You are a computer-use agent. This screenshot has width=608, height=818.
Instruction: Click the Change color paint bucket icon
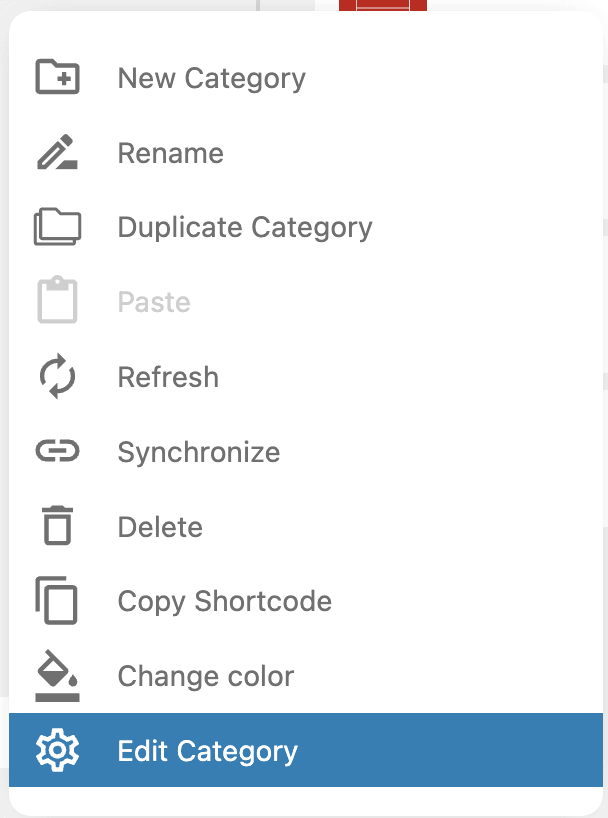coord(57,675)
